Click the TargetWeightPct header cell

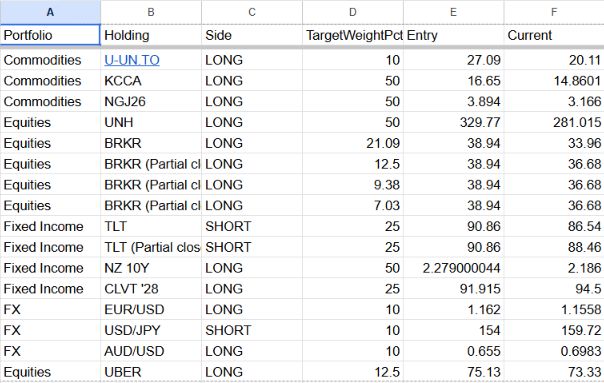pos(353,35)
